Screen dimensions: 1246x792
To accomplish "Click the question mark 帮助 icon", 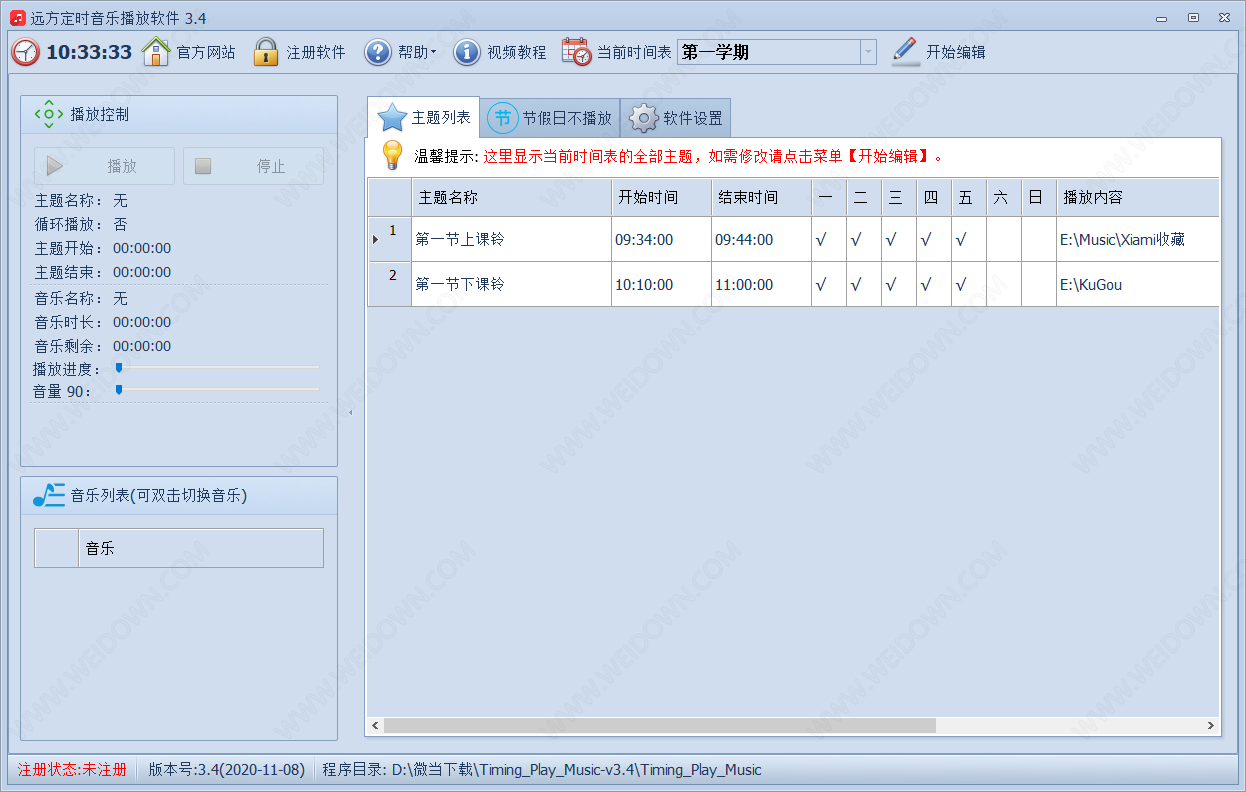I will pos(377,52).
